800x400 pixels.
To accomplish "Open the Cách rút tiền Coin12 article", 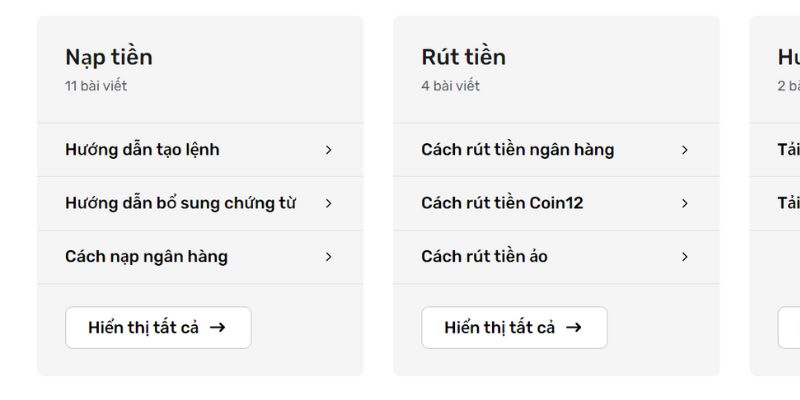I will click(502, 203).
